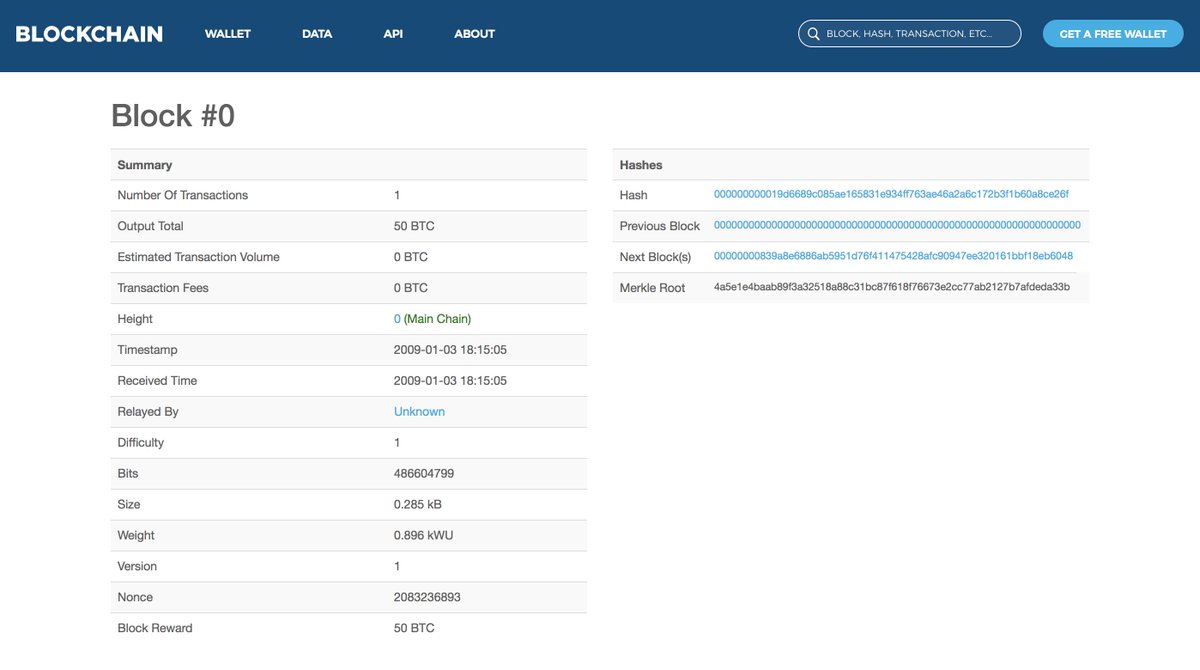Open the API navigation item

[392, 33]
